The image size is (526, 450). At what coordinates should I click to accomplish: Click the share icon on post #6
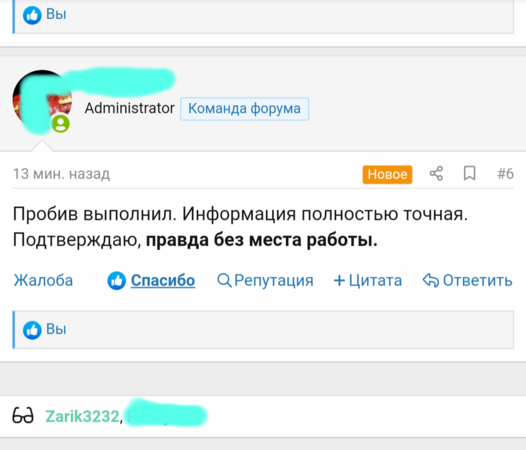[x=436, y=174]
